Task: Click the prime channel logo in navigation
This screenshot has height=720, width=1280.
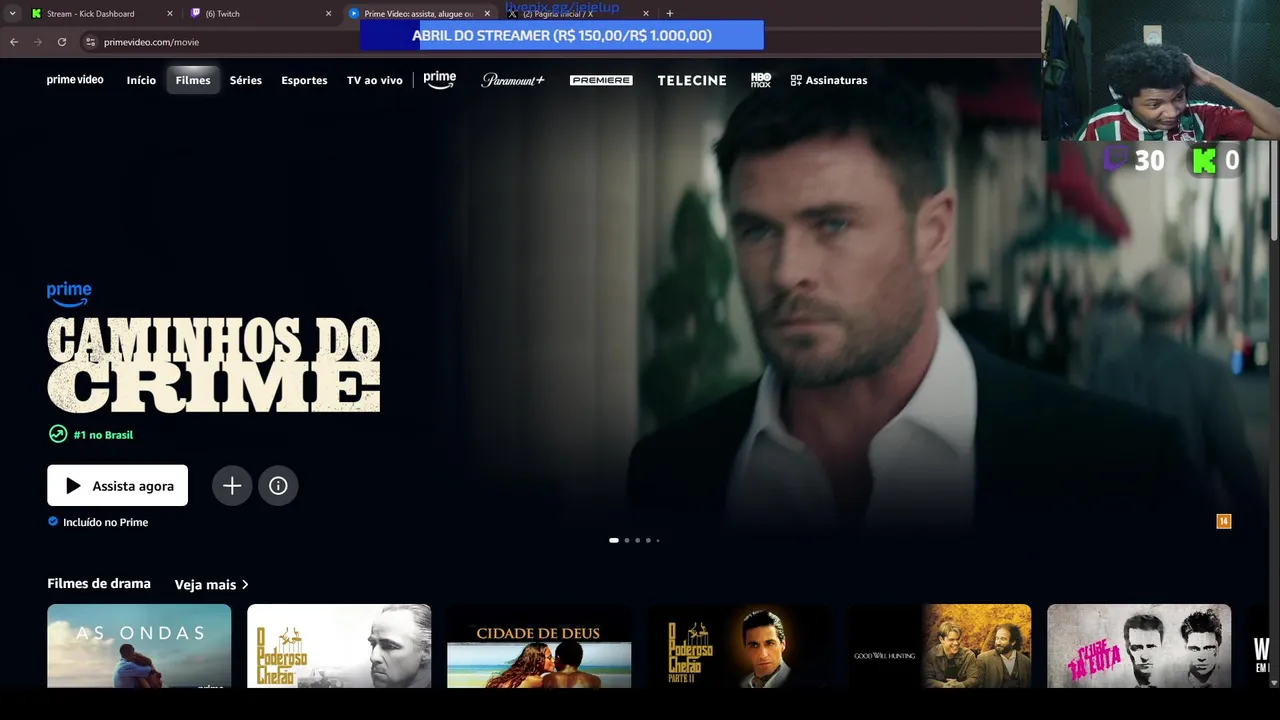Action: pyautogui.click(x=439, y=80)
